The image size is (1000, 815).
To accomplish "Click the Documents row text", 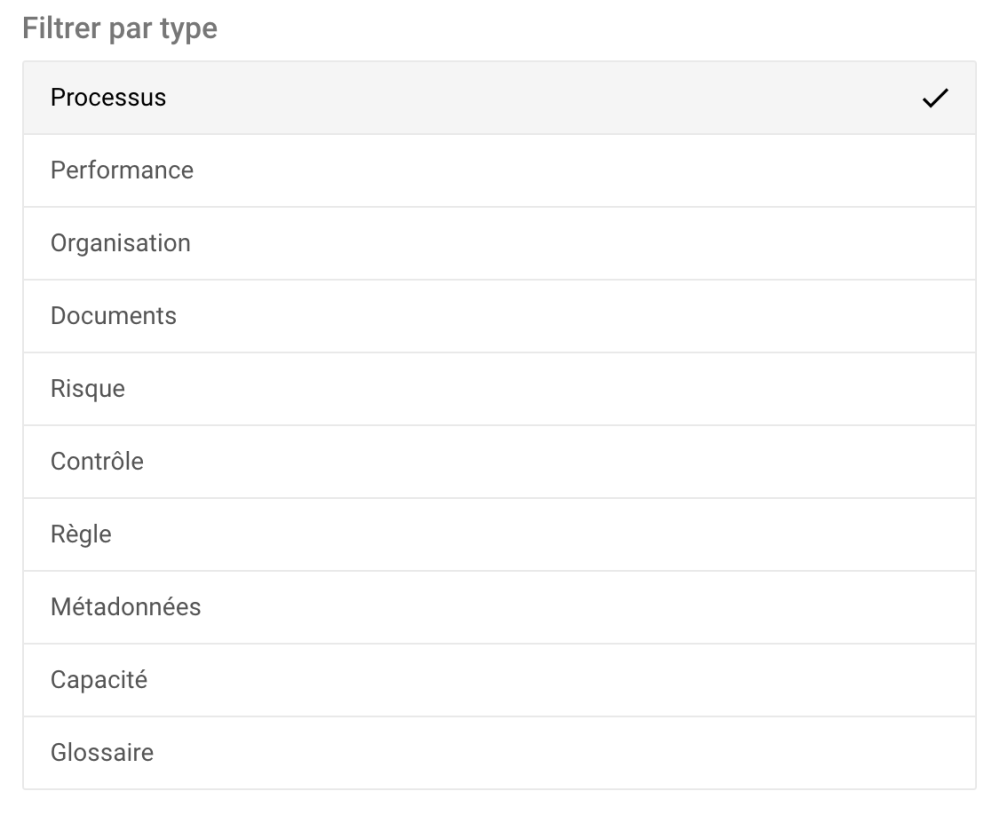I will (x=113, y=316).
